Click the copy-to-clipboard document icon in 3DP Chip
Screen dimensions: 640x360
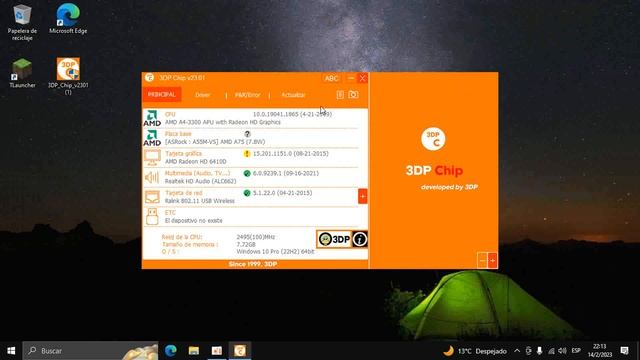point(340,95)
